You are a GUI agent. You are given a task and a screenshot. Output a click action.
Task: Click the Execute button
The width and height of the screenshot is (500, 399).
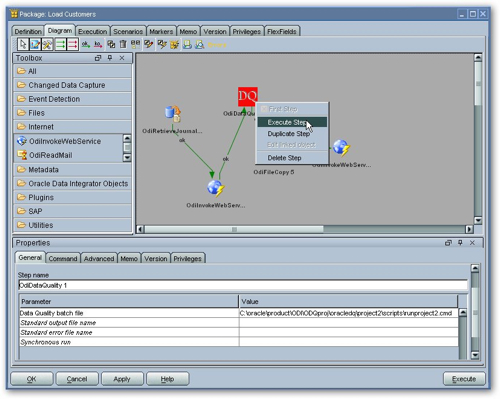pos(464,379)
